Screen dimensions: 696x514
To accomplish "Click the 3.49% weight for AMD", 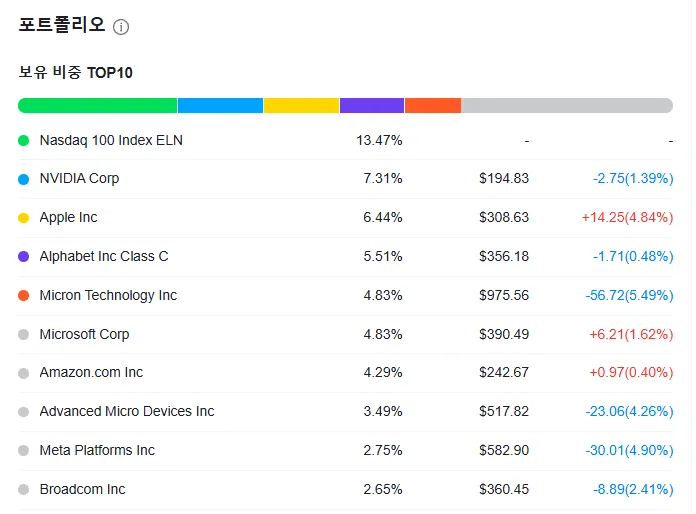I will (383, 411).
